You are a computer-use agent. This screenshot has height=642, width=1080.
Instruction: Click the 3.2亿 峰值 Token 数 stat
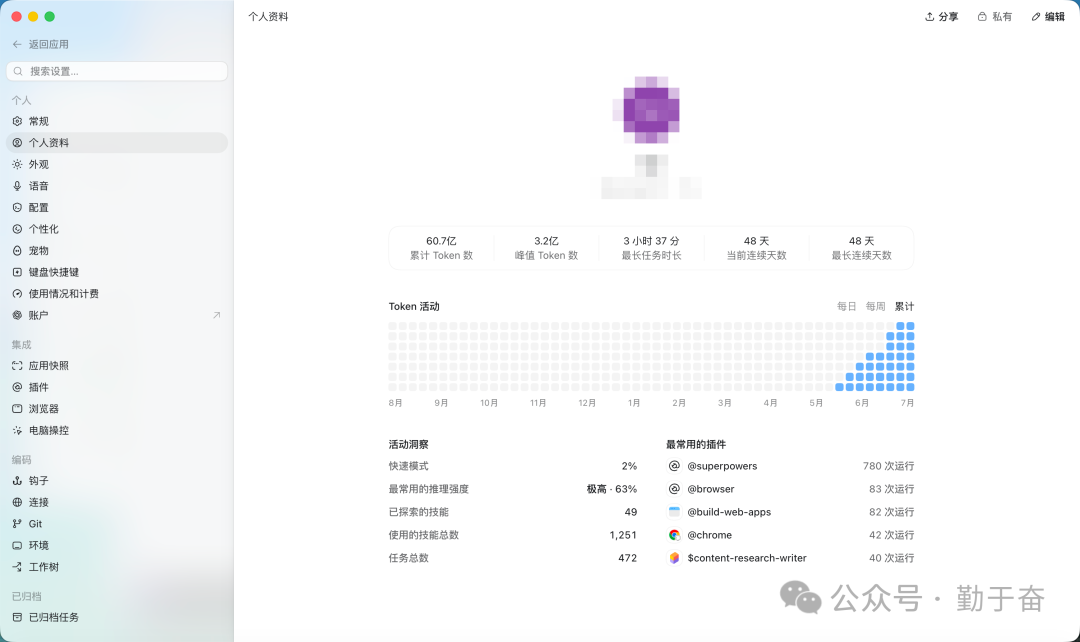(x=546, y=248)
